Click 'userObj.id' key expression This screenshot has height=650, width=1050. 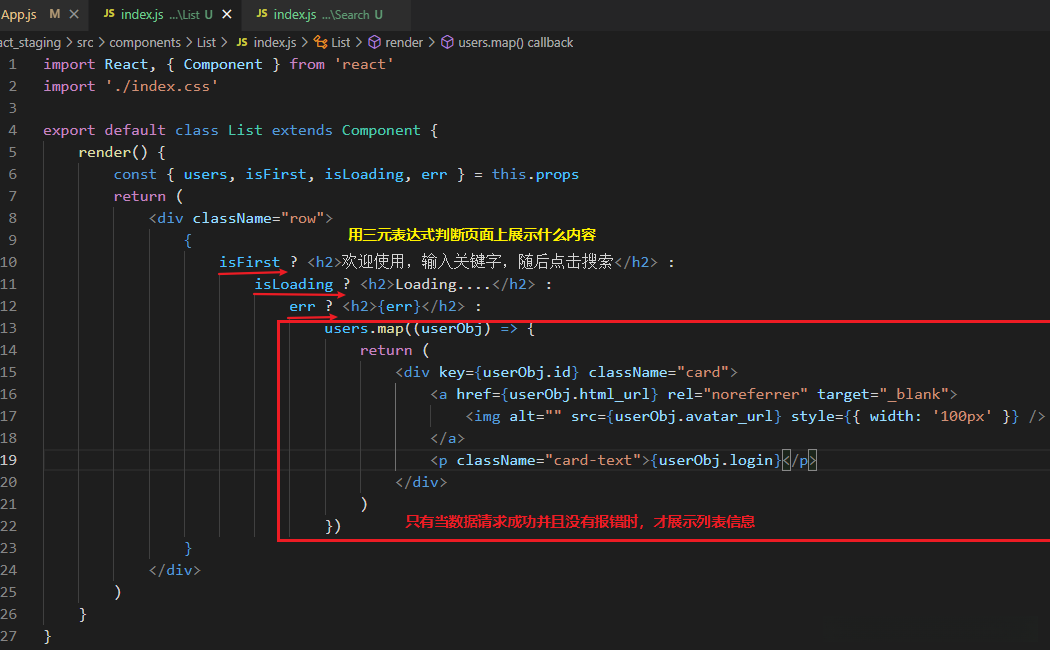pos(526,372)
